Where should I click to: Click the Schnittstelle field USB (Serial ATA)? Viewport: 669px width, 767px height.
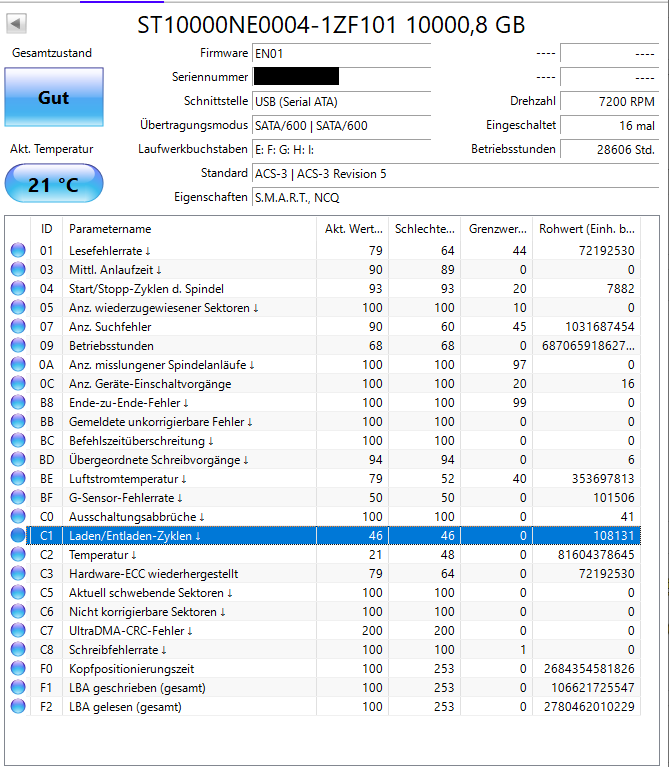(341, 101)
